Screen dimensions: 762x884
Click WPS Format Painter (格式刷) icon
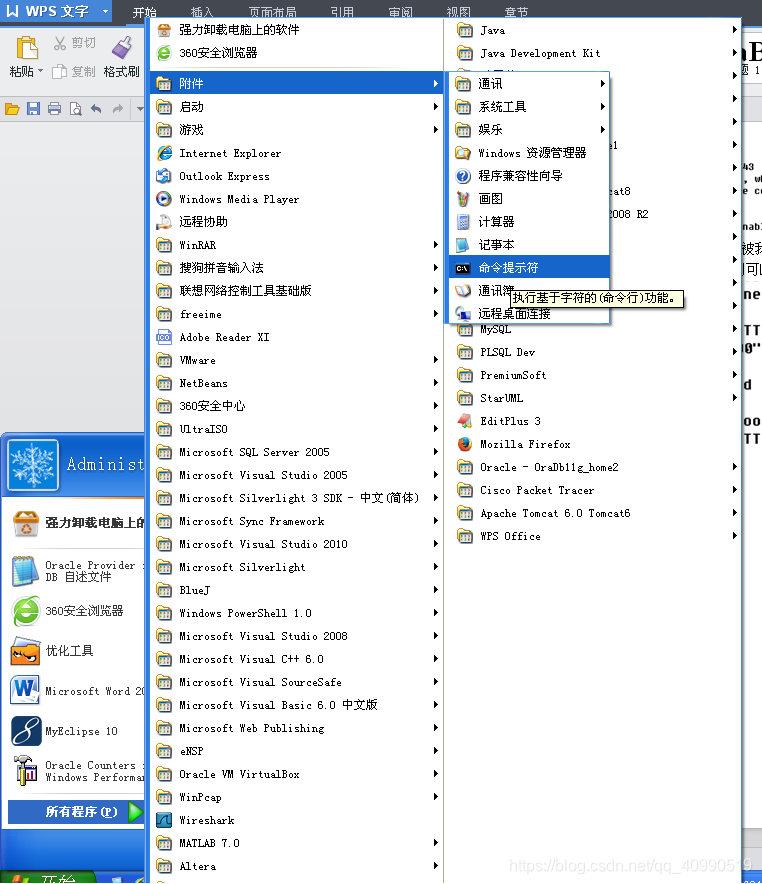(122, 47)
